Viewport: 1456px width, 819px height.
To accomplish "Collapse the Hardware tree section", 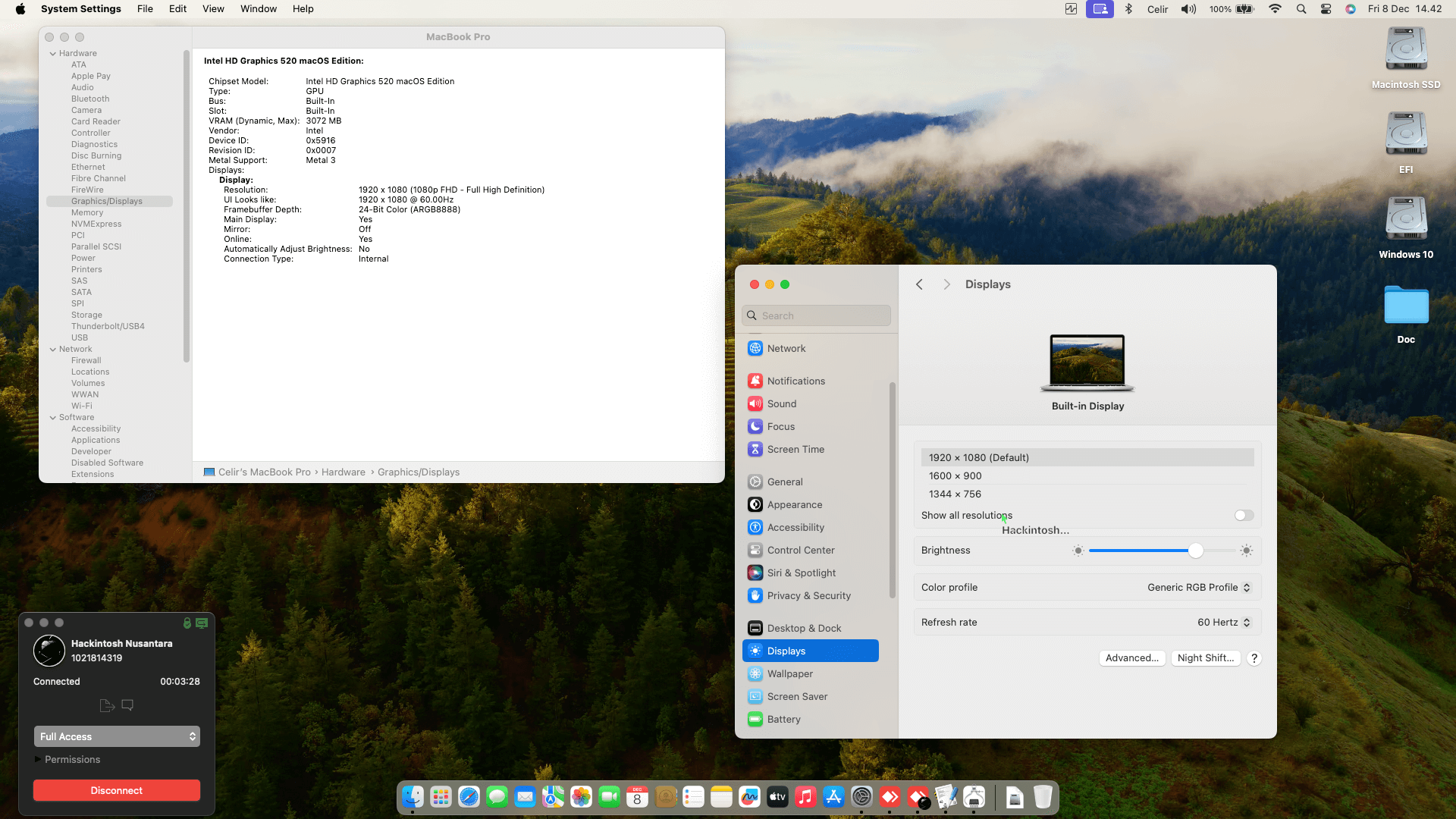I will 53,53.
